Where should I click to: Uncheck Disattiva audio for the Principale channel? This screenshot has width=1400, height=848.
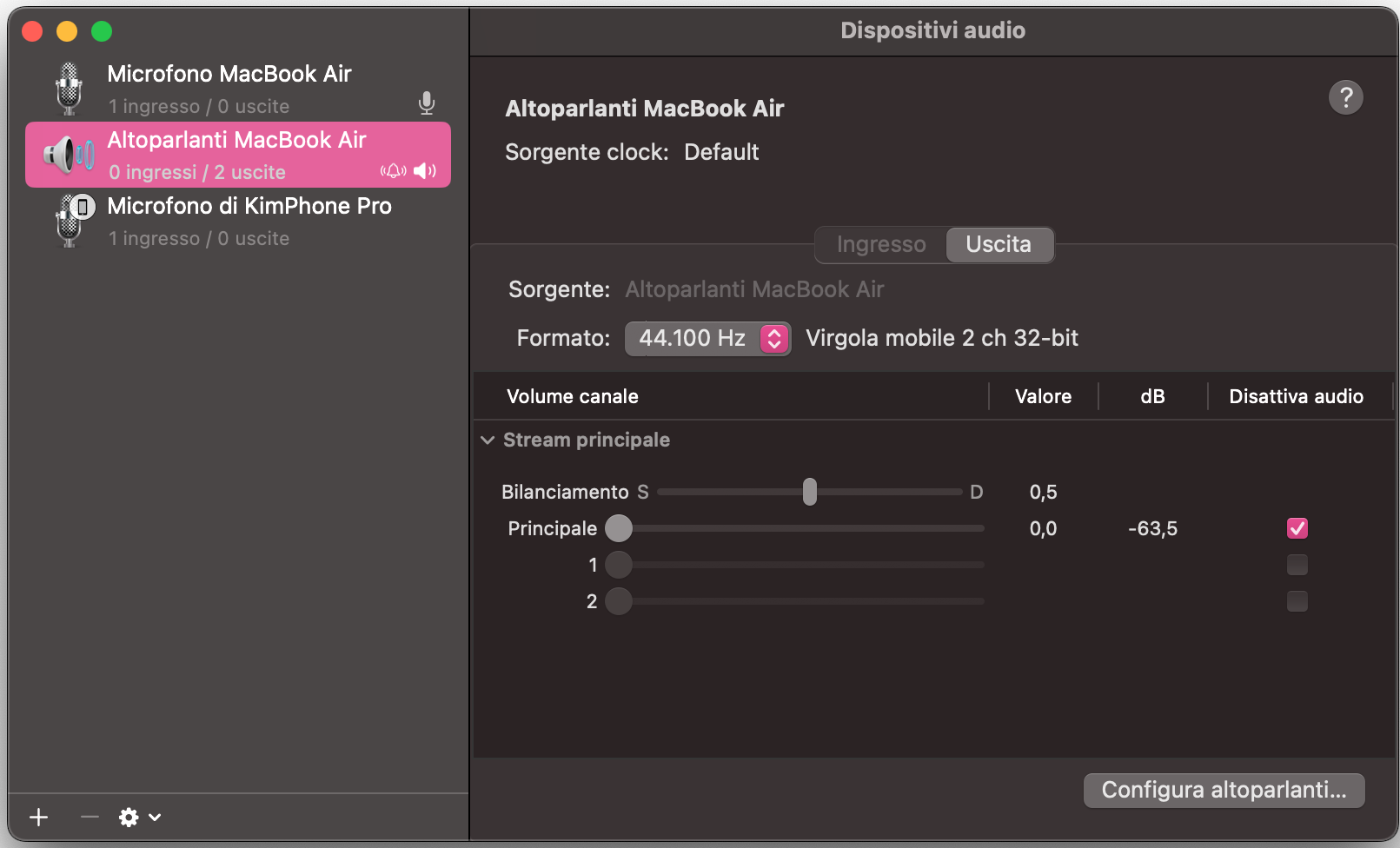(1297, 527)
